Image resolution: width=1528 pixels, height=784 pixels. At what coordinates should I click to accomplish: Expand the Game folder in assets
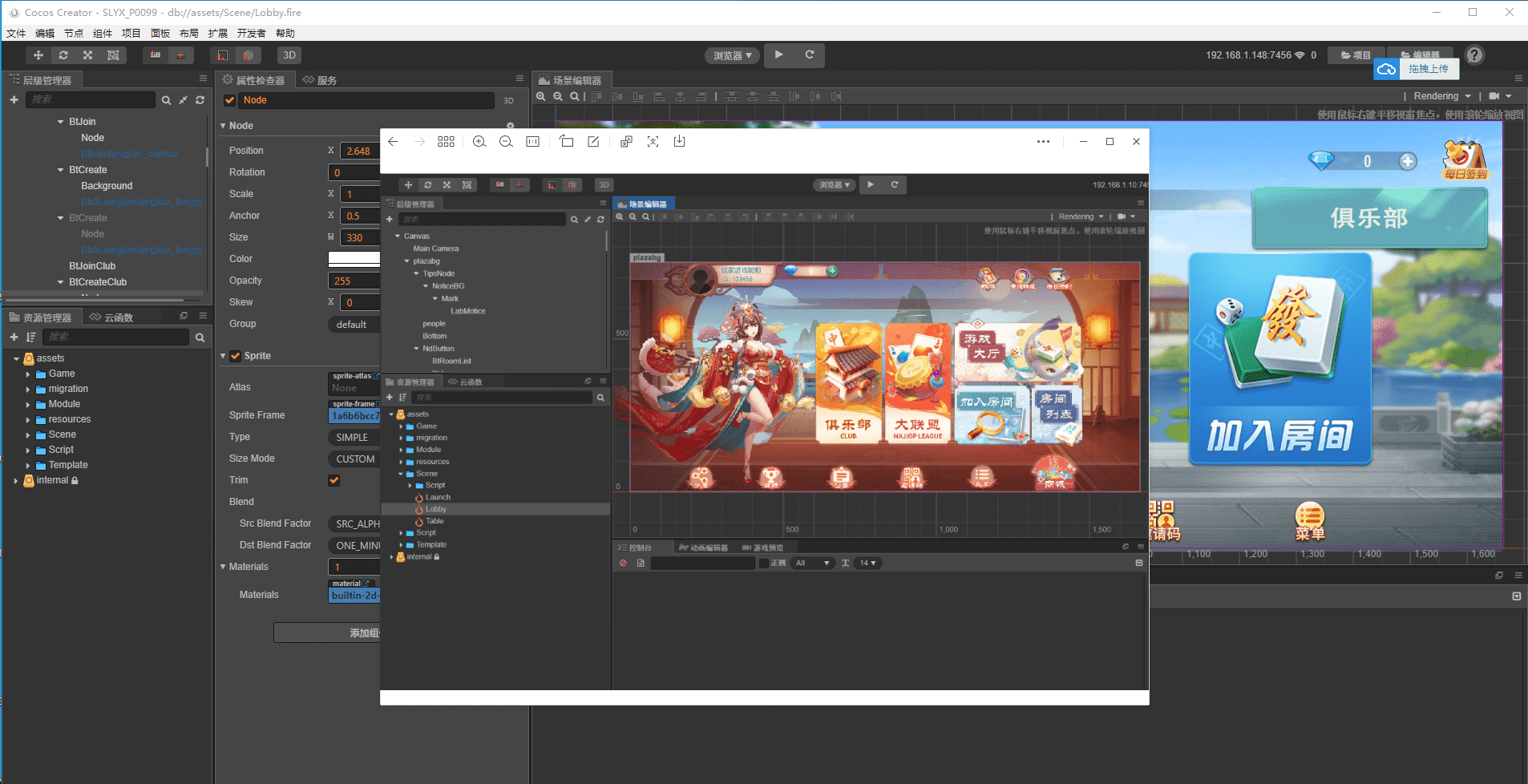(28, 374)
